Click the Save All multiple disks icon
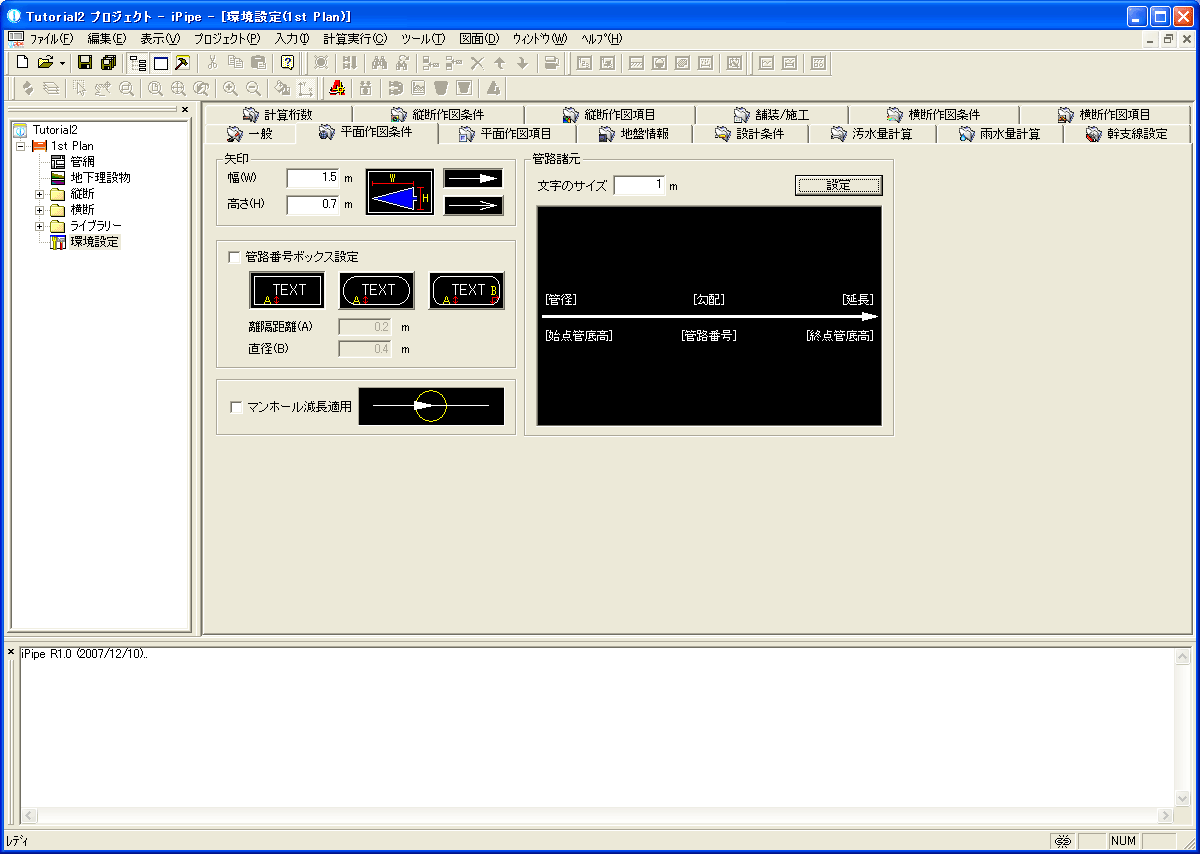Viewport: 1200px width, 854px height. (108, 63)
